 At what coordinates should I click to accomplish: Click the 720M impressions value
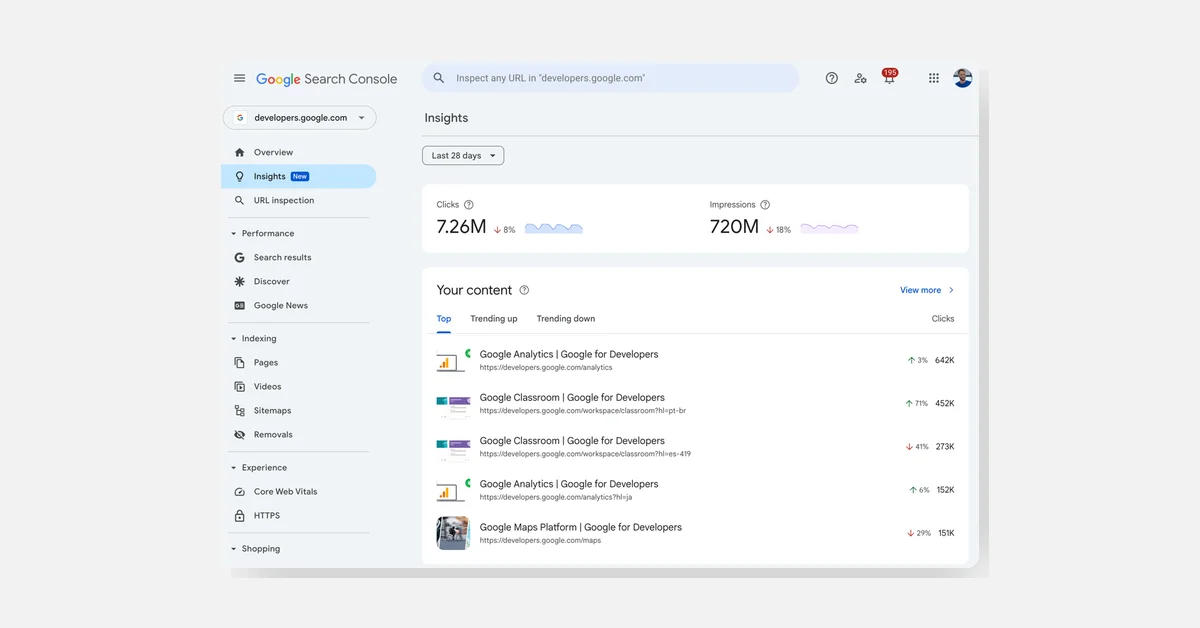click(734, 227)
